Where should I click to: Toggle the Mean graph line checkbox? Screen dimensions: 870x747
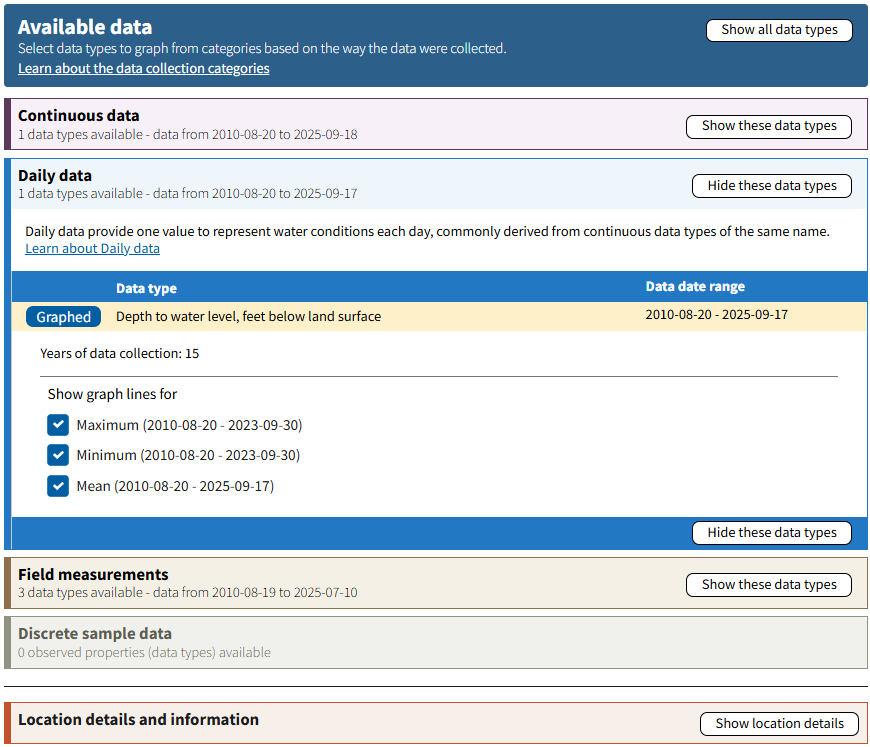[58, 486]
